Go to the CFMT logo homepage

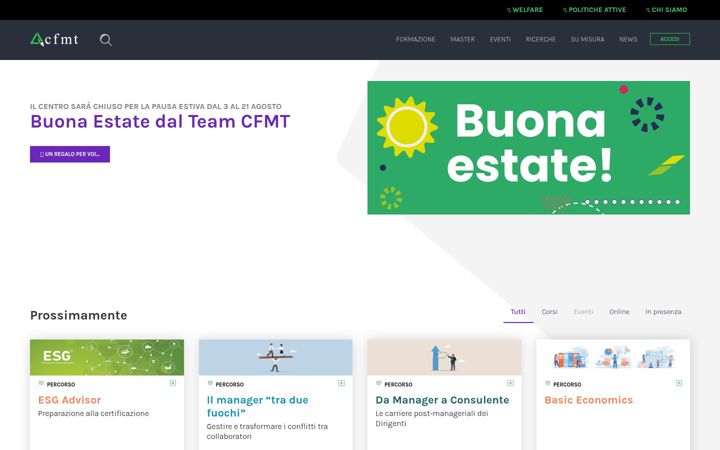[x=54, y=39]
